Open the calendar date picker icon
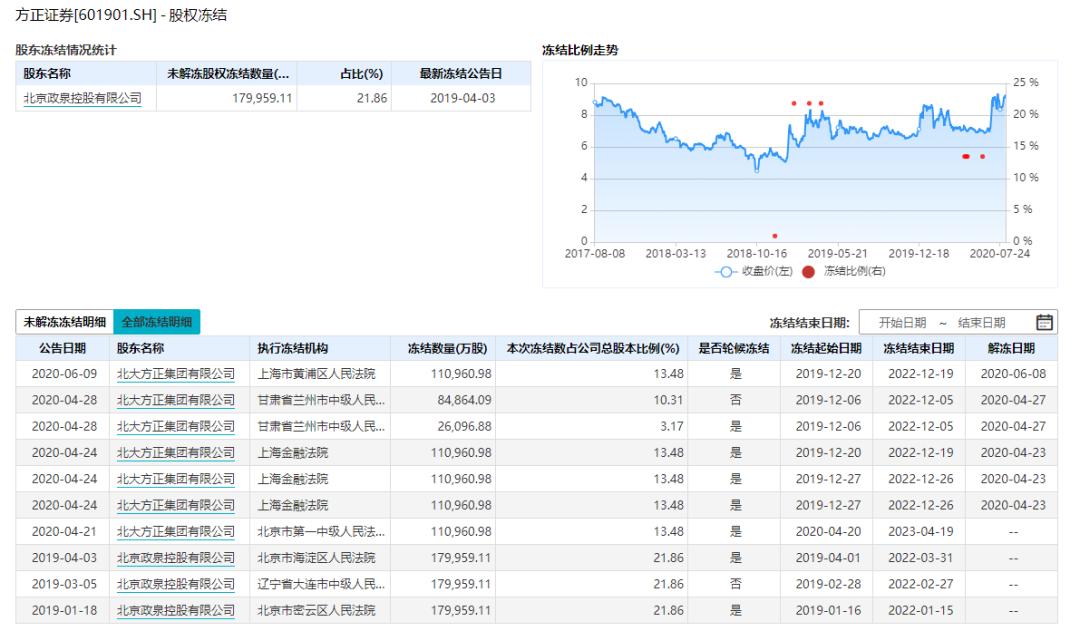Screen dimensions: 1080x631 pyautogui.click(x=1046, y=321)
